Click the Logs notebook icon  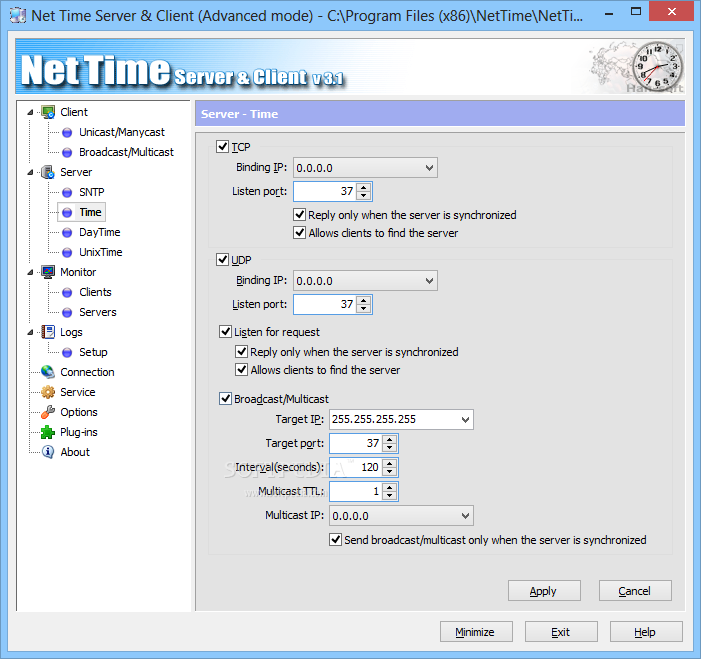48,332
